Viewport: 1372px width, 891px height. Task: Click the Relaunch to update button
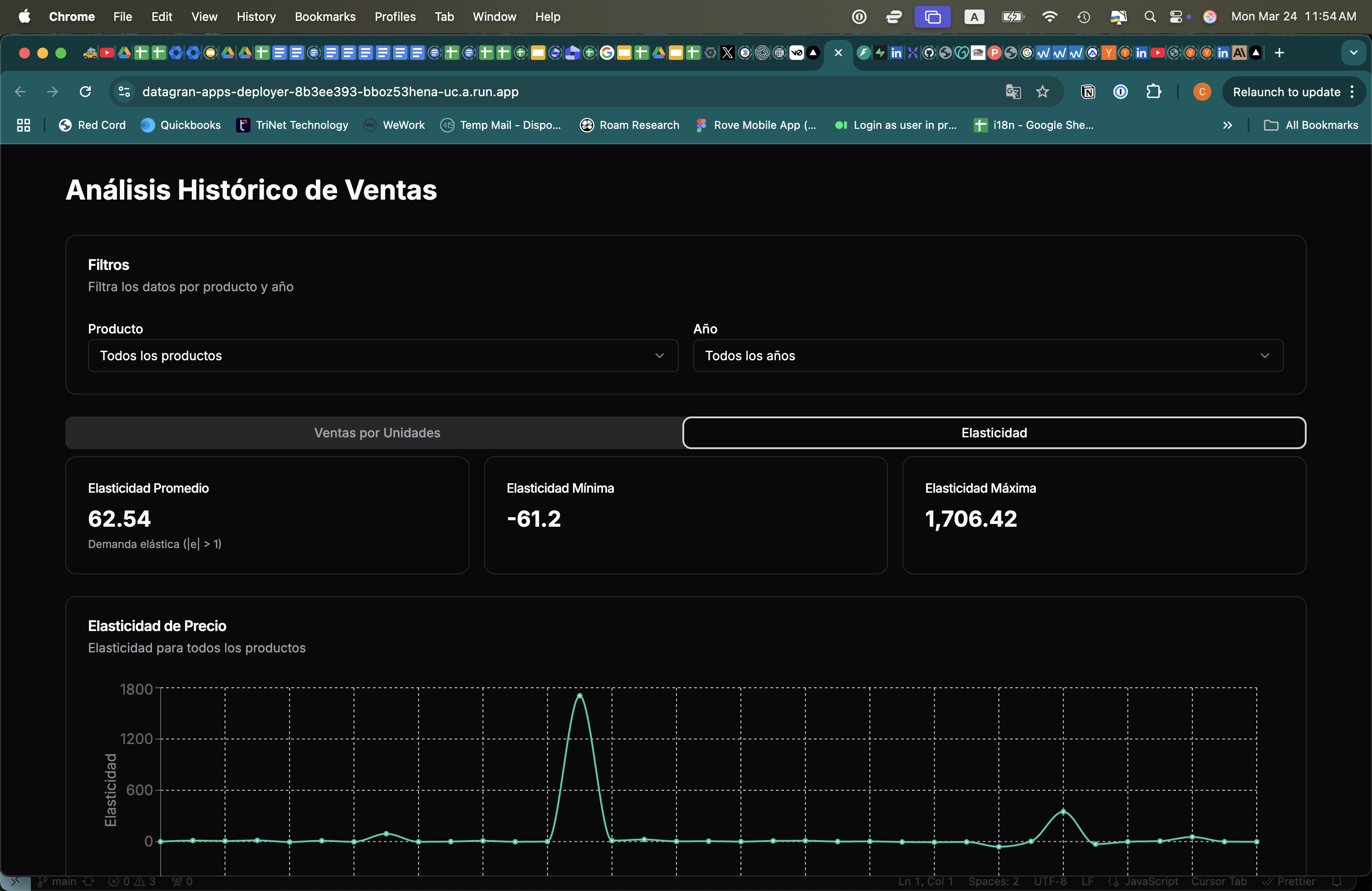(1286, 92)
